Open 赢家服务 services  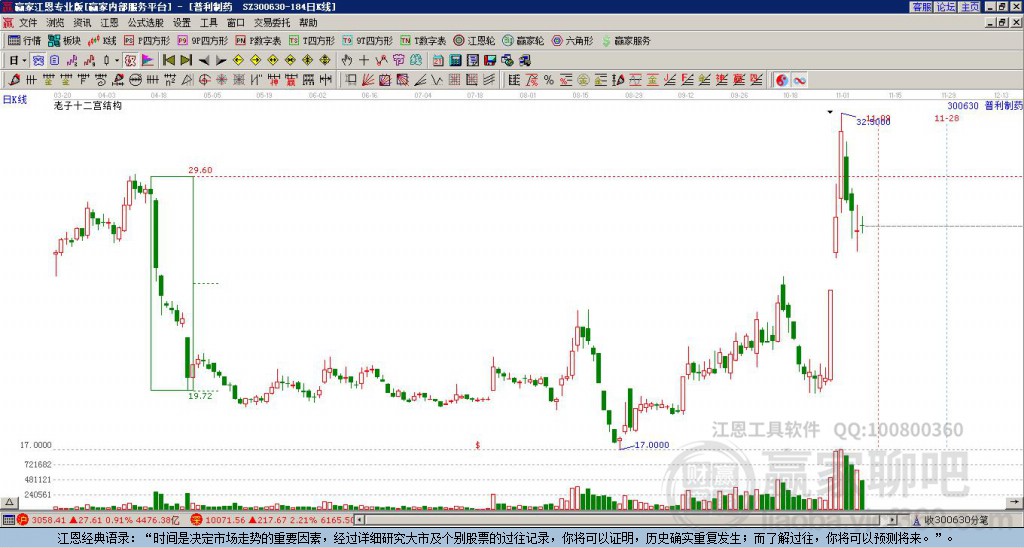626,40
